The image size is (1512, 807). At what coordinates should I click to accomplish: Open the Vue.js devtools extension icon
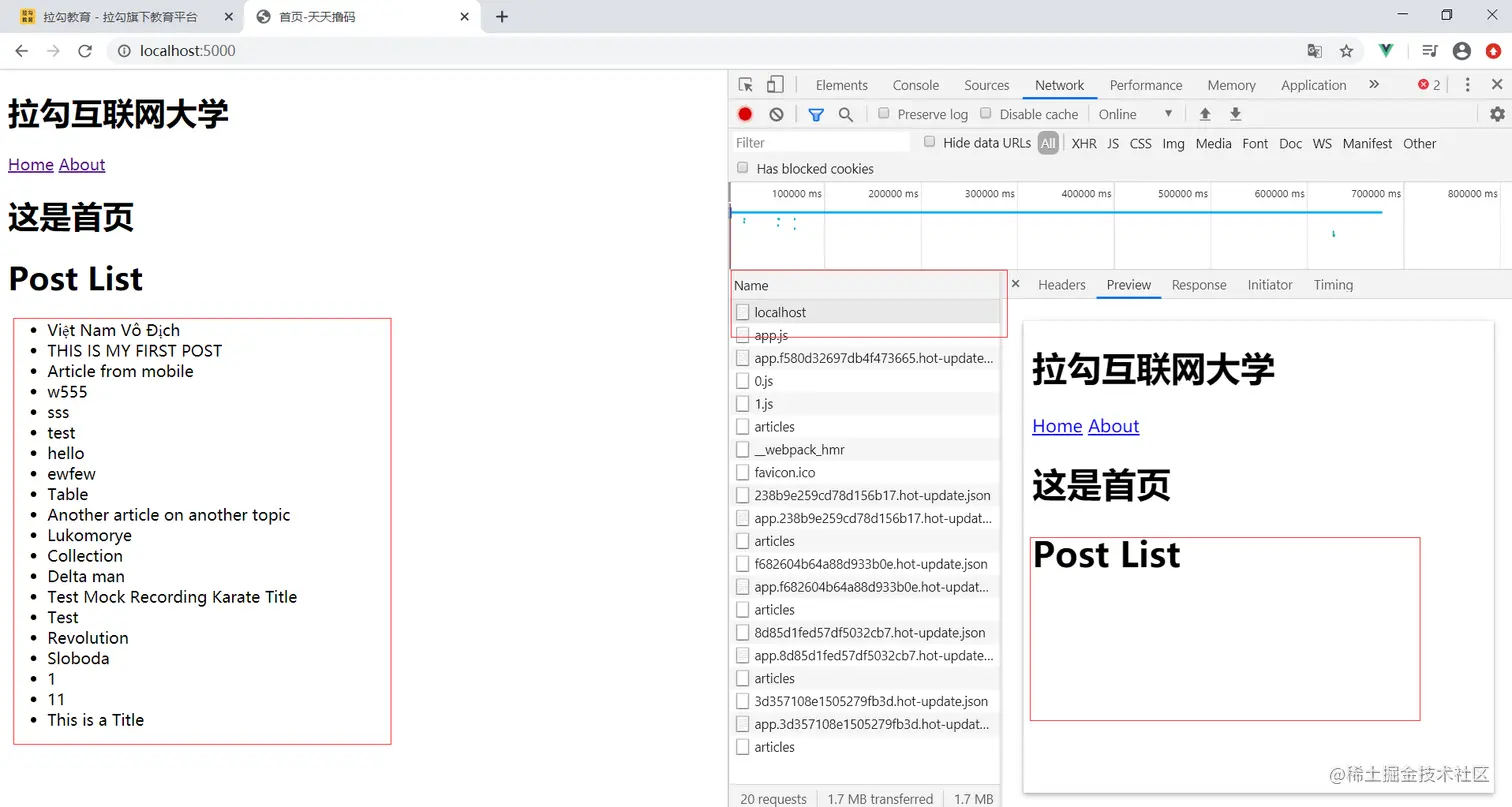pyautogui.click(x=1386, y=51)
